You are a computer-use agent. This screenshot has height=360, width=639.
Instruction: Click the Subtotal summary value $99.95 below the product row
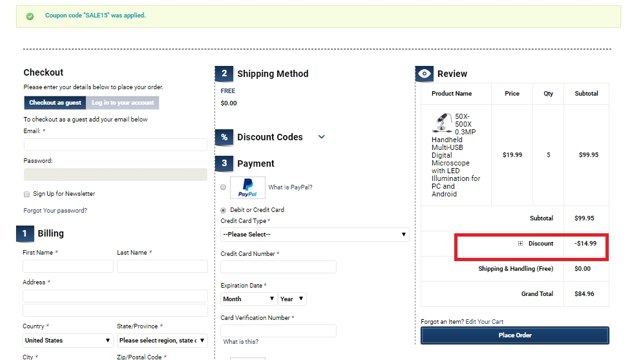(x=584, y=219)
